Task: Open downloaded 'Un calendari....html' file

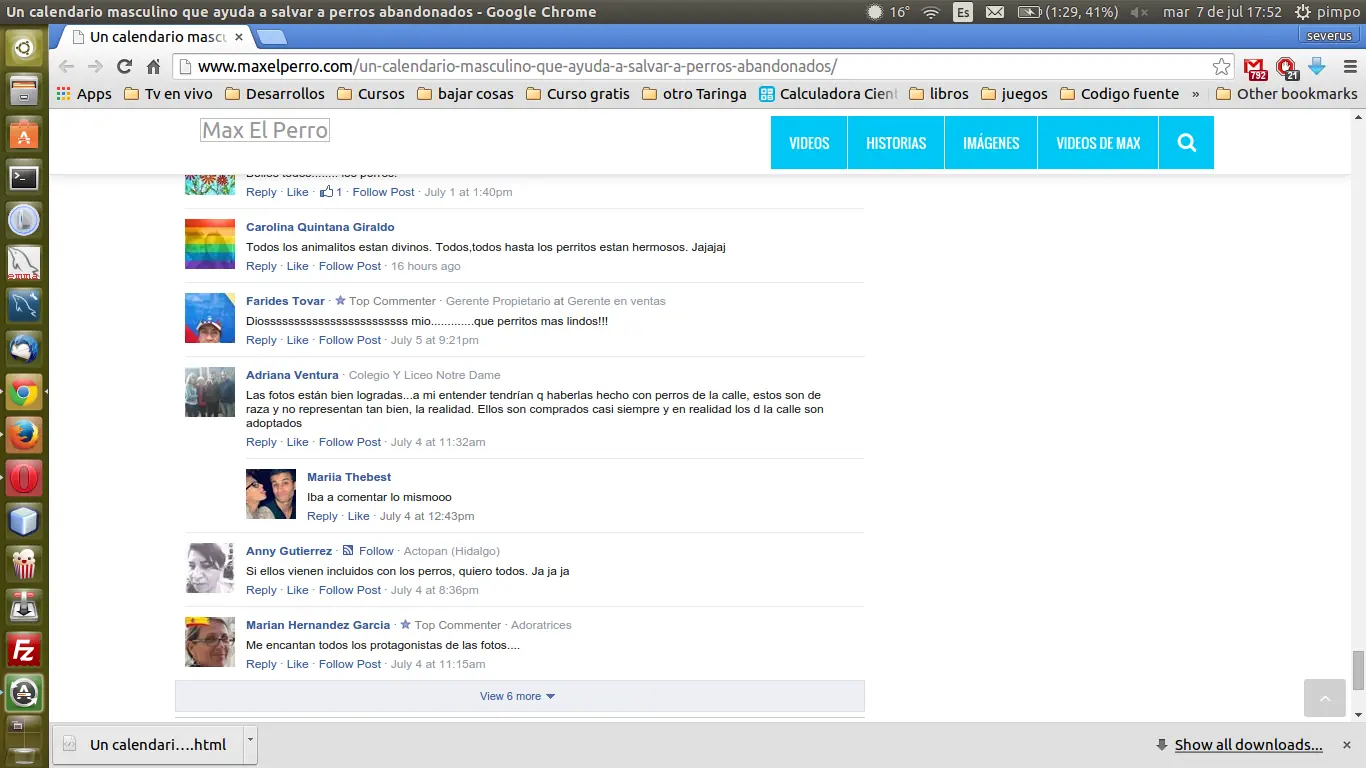Action: pos(147,744)
